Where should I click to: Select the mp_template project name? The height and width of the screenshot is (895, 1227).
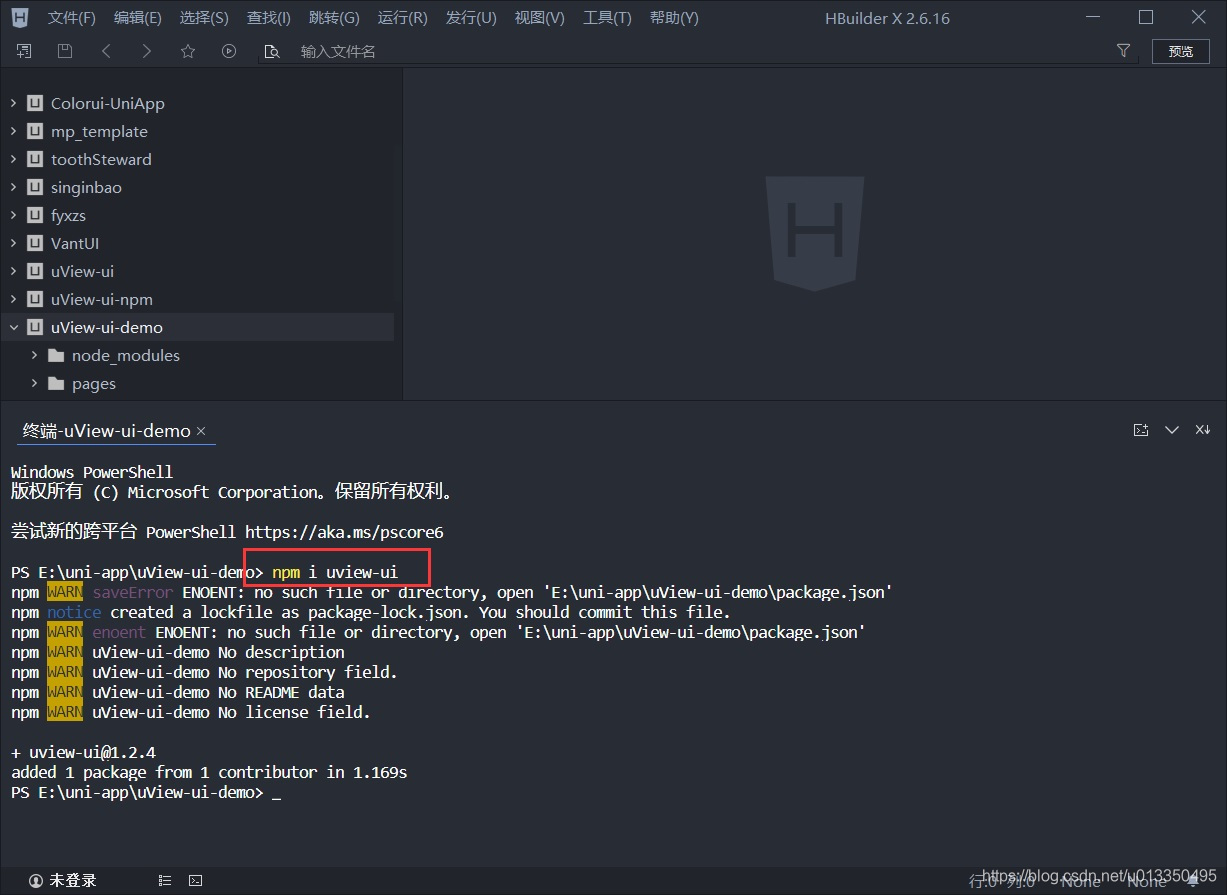click(x=99, y=131)
